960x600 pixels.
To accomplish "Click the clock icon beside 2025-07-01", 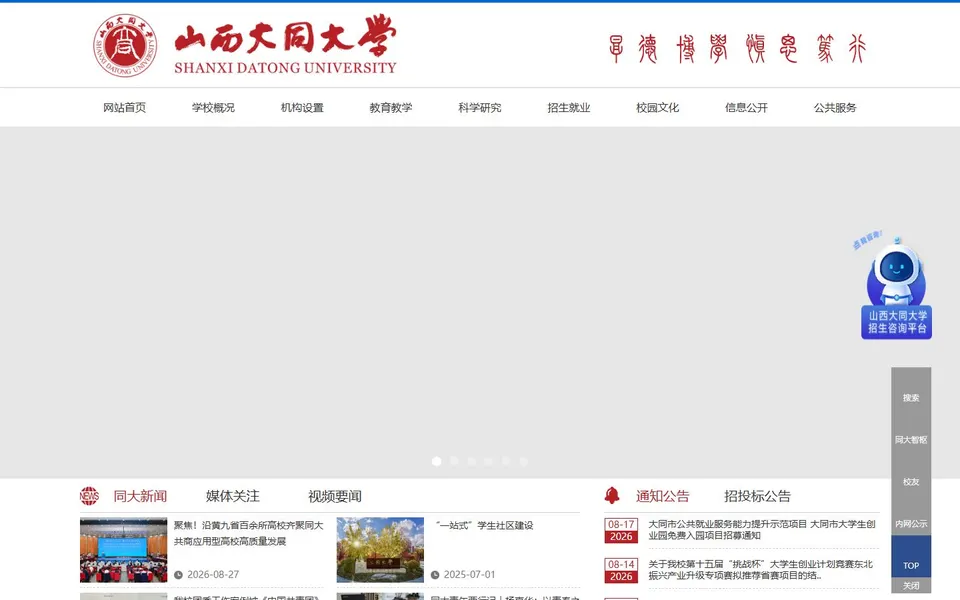I will 435,575.
